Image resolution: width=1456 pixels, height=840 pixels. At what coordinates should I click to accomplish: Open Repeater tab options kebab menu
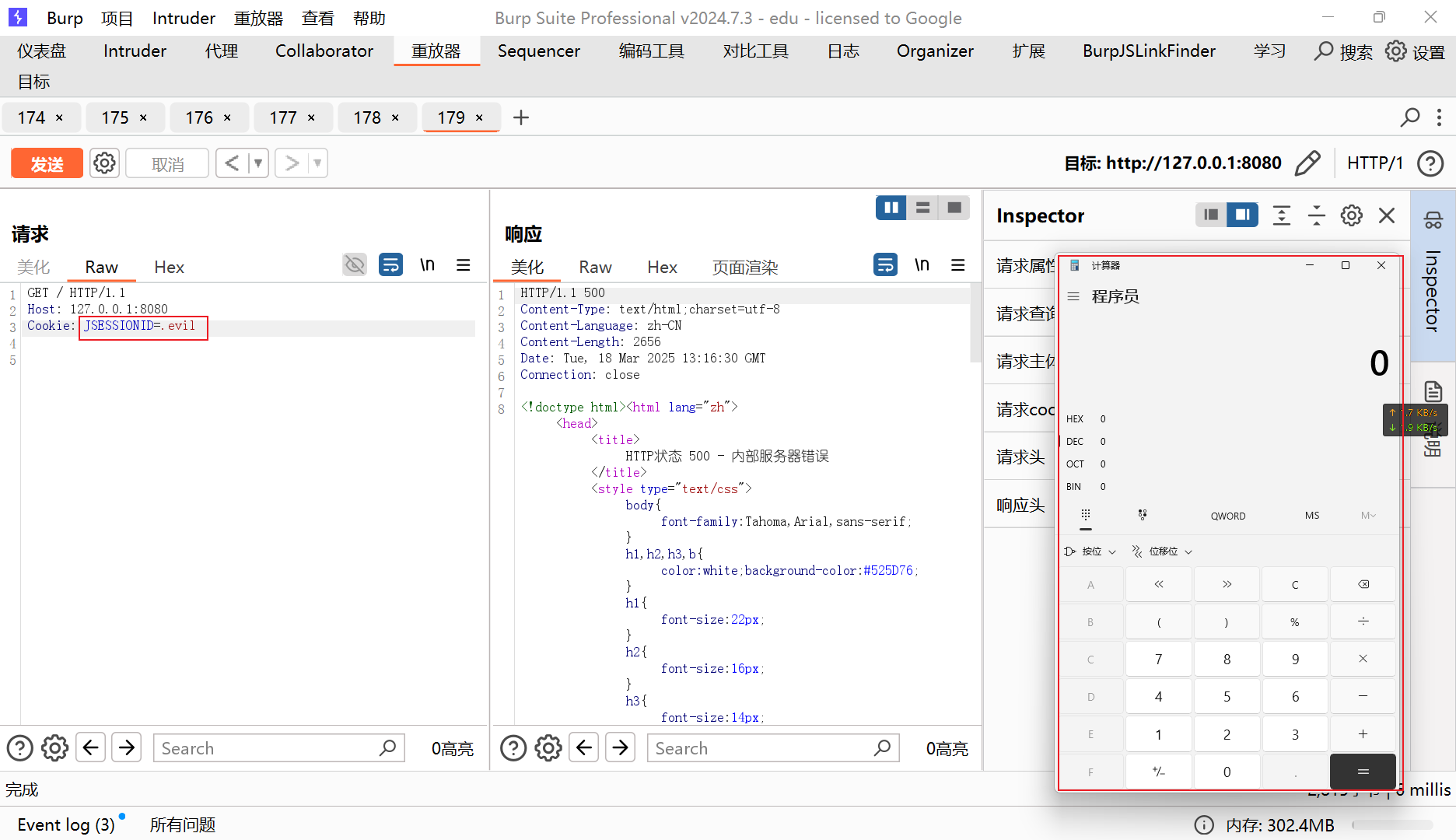pos(1439,117)
